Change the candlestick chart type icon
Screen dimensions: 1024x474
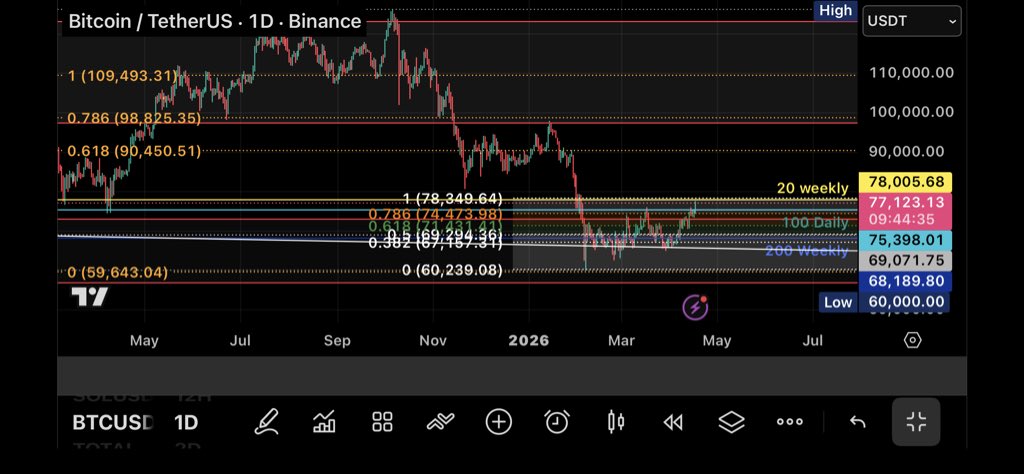(615, 422)
